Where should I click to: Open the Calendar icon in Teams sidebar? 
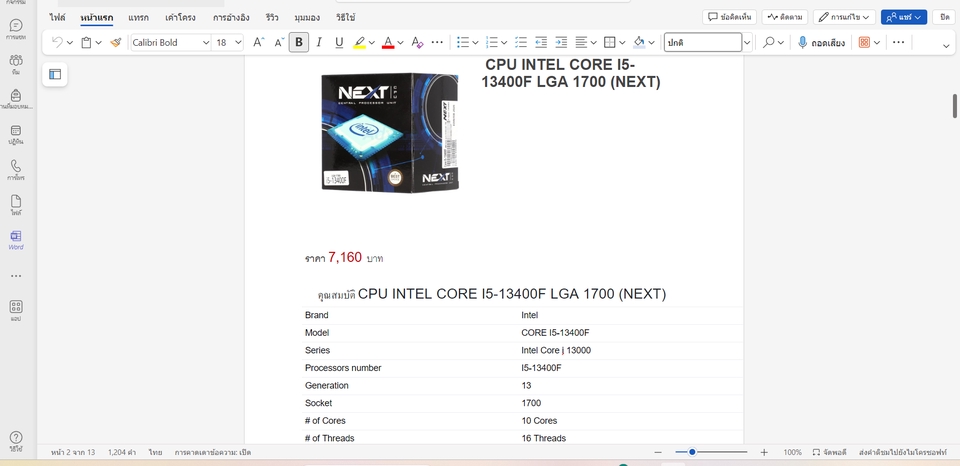(x=16, y=133)
